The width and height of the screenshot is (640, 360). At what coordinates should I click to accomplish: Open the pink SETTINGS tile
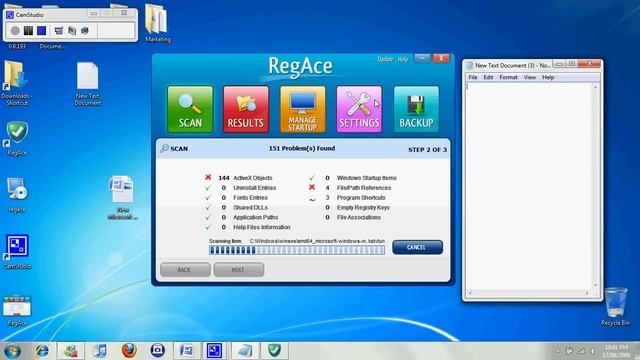[x=359, y=109]
